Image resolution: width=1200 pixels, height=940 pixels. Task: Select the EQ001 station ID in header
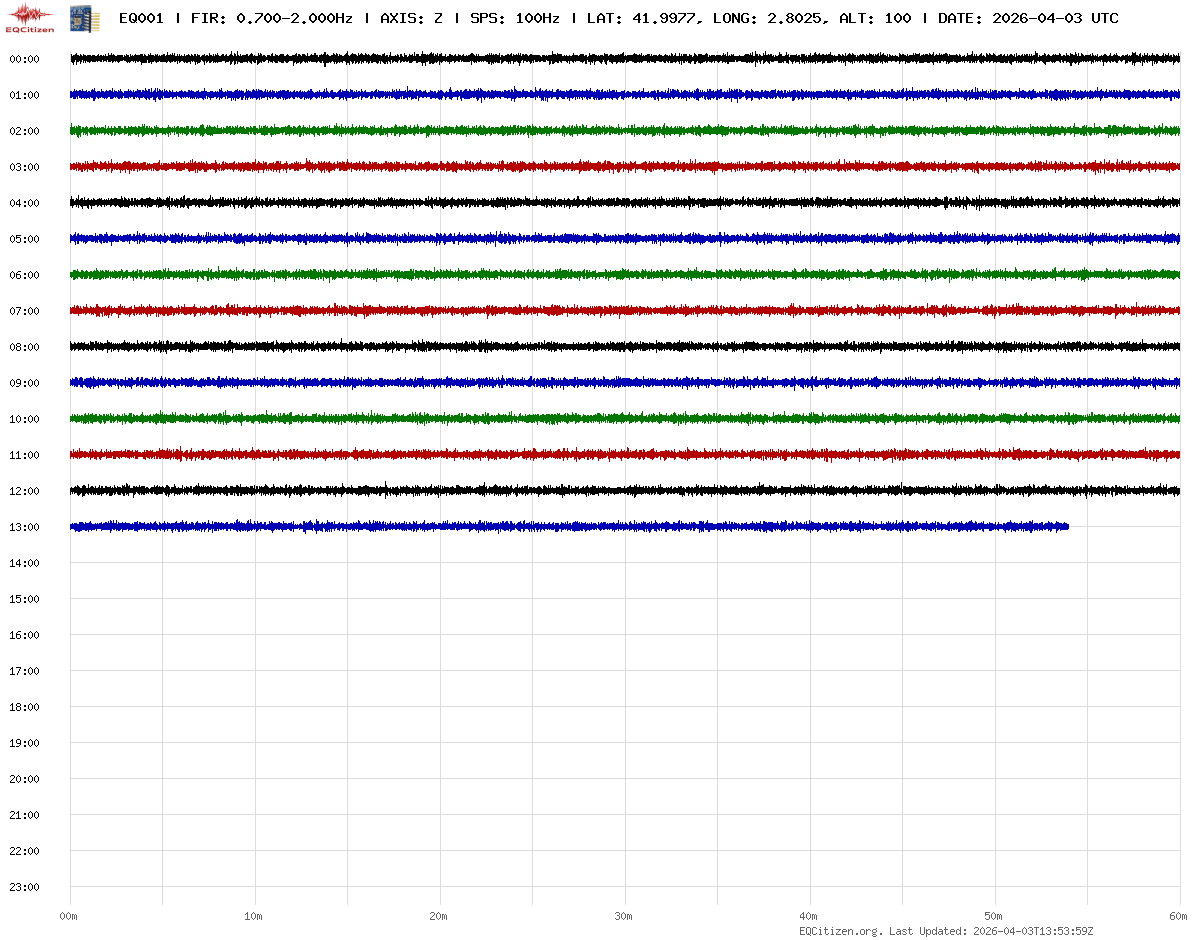(x=141, y=18)
